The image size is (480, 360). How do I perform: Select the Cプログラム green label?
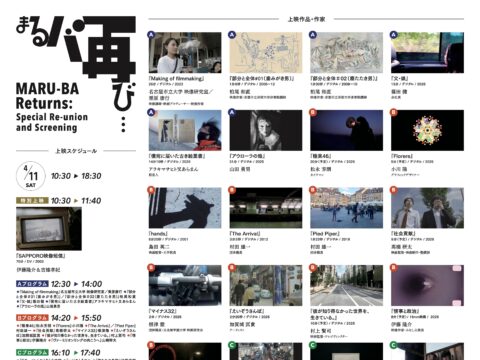pyautogui.click(x=32, y=353)
